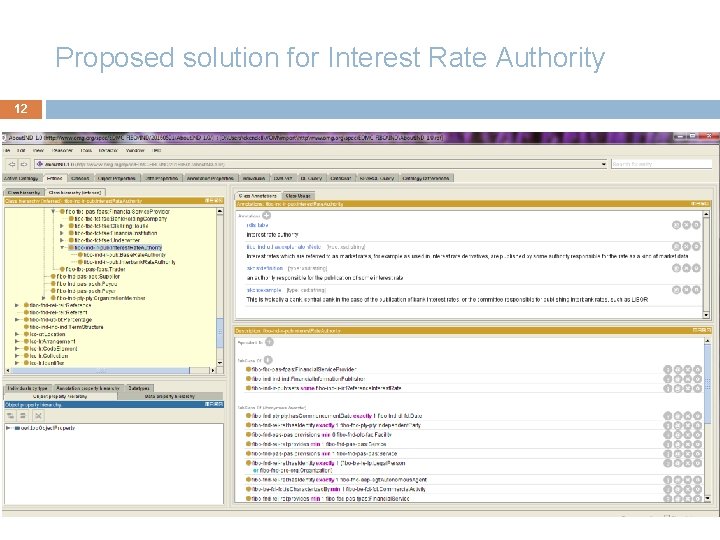Remove the explanatory note annotation with its x icon
This screenshot has height=540, width=720.
click(686, 247)
